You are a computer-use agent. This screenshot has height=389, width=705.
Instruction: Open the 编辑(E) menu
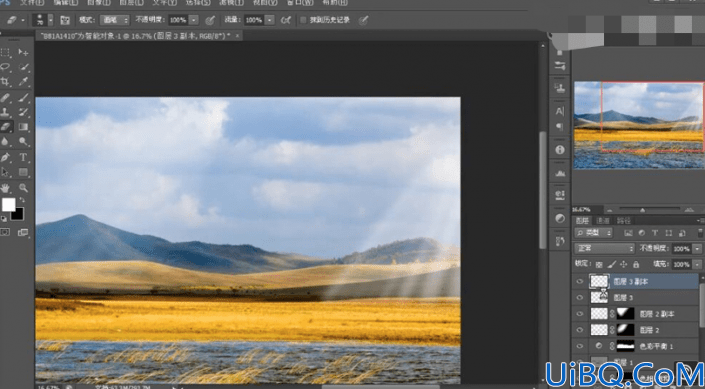click(x=67, y=2)
